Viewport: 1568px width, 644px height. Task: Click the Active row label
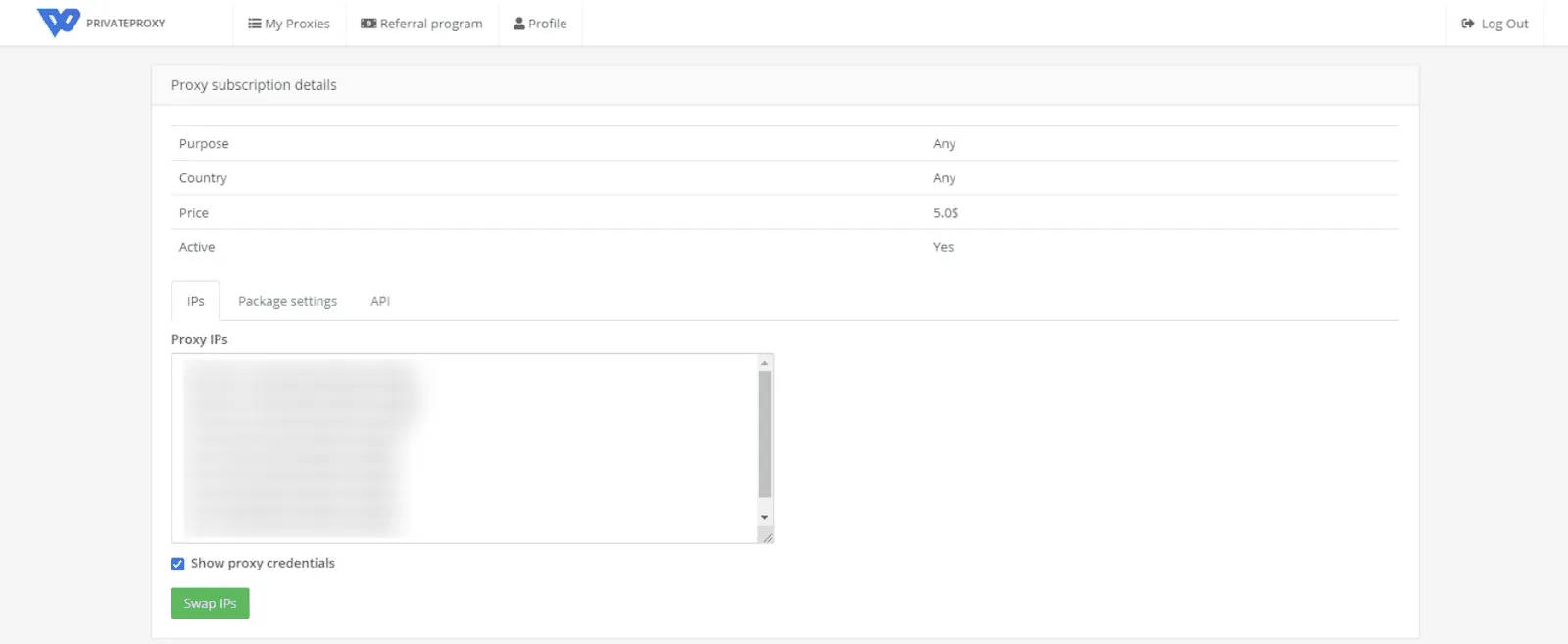[x=197, y=247]
